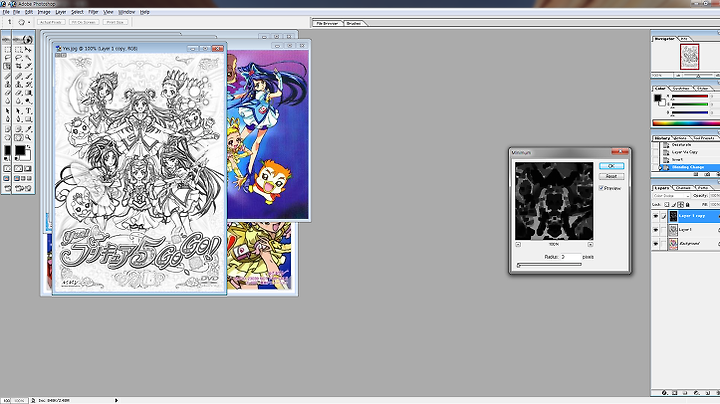Zoom in the Minimum dialog preview

(x=591, y=244)
